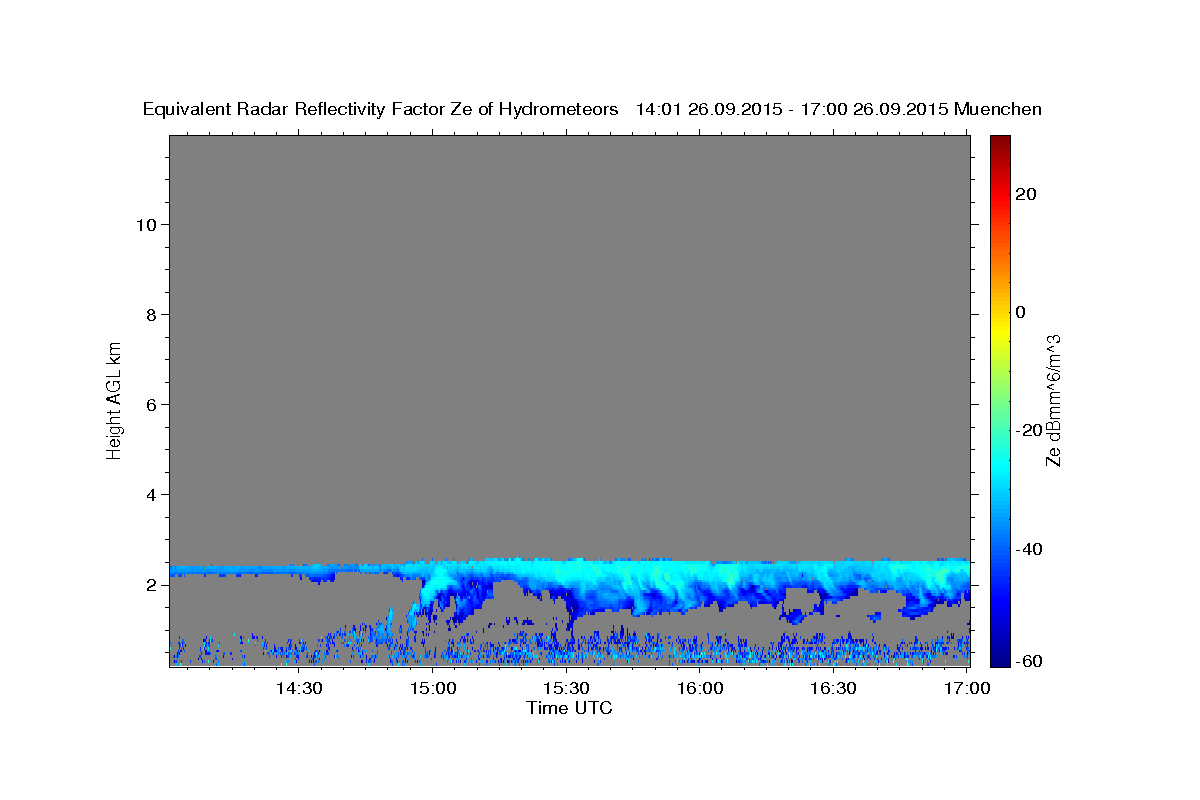
Task: Click the '15:30' time tick label
Action: [x=566, y=688]
